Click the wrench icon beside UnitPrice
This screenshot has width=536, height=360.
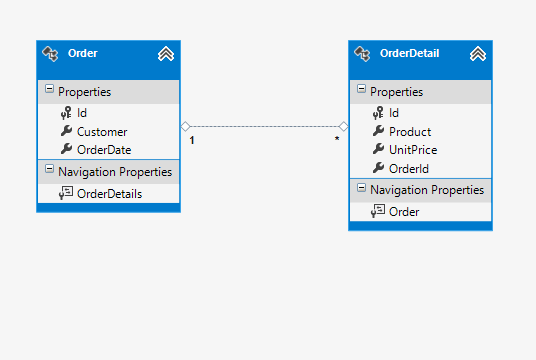pyautogui.click(x=378, y=149)
